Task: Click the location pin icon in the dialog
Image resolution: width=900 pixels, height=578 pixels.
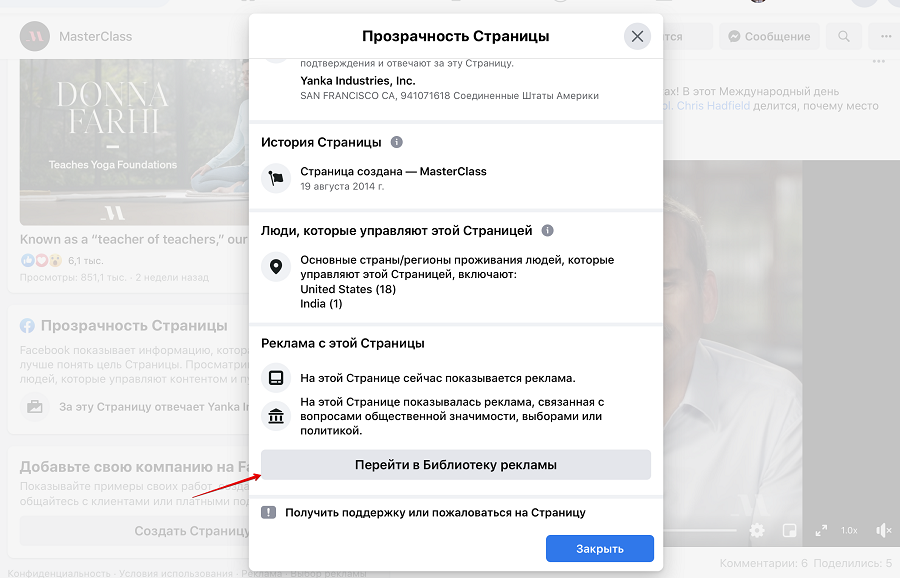Action: tap(276, 267)
